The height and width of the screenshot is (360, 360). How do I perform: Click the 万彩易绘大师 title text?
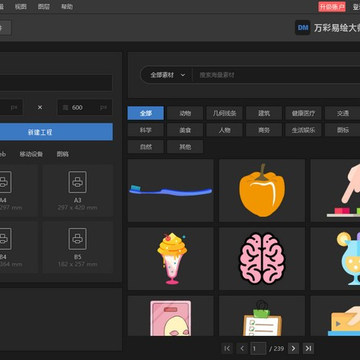pos(337,28)
